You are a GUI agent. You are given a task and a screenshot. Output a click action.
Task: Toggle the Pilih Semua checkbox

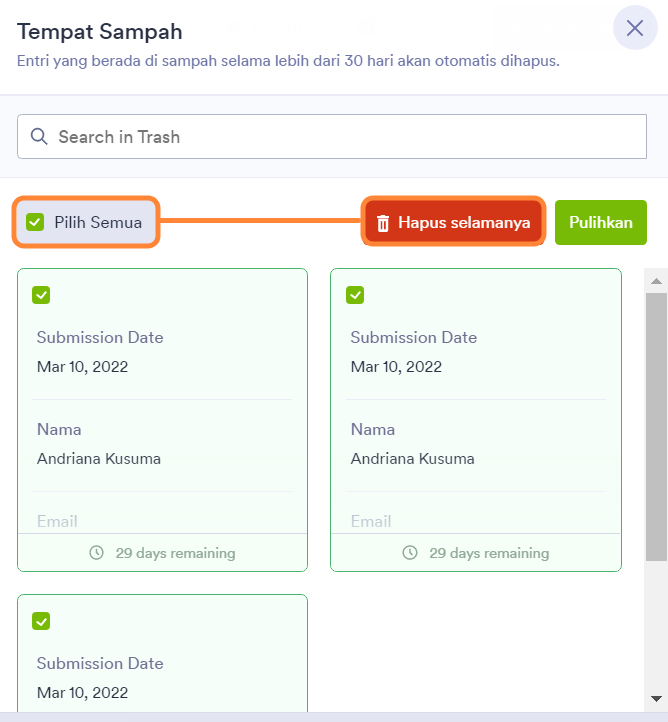(x=35, y=222)
